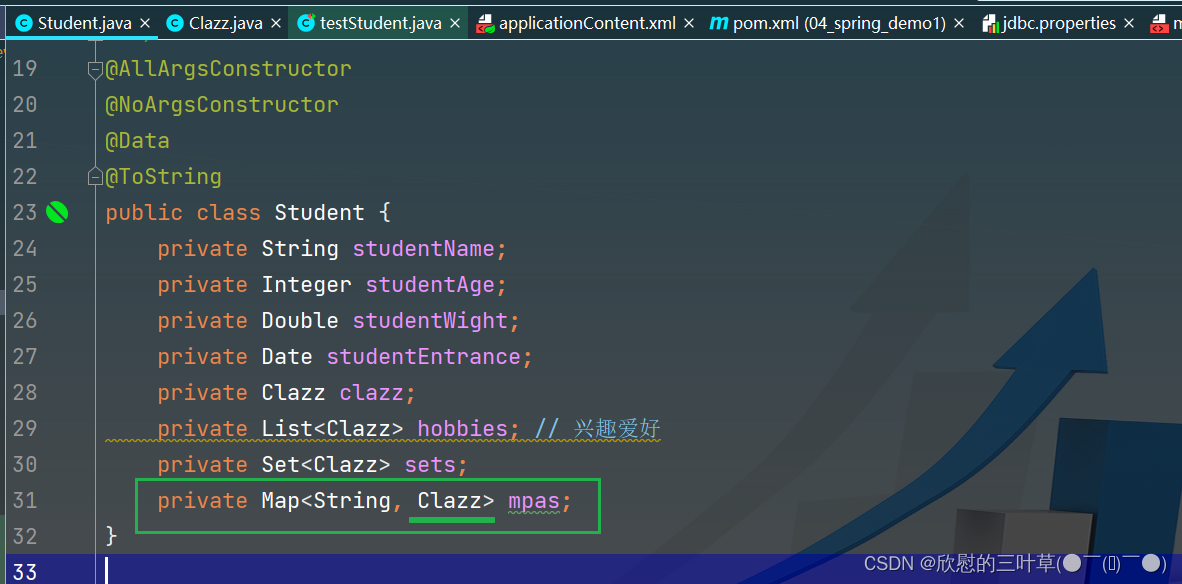Switch to the Clazz.java tab
1182x584 pixels.
tap(225, 23)
